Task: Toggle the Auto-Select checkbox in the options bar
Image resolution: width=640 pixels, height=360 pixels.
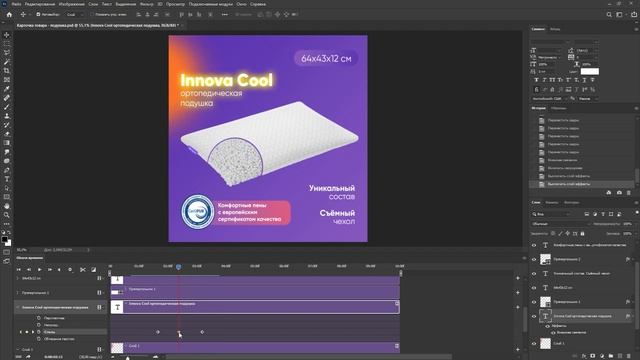Action: tap(38, 14)
